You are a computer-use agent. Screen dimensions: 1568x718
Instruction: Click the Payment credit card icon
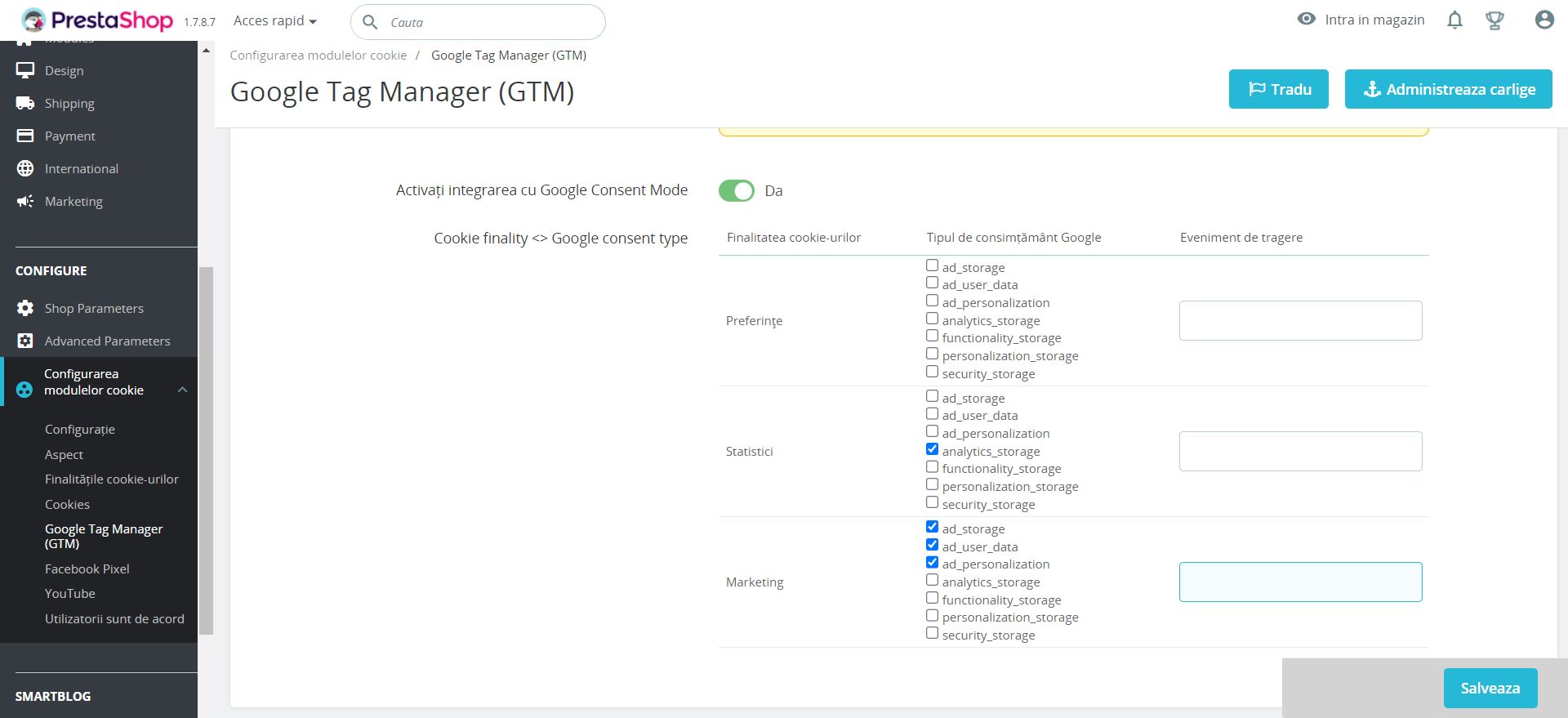coord(25,136)
